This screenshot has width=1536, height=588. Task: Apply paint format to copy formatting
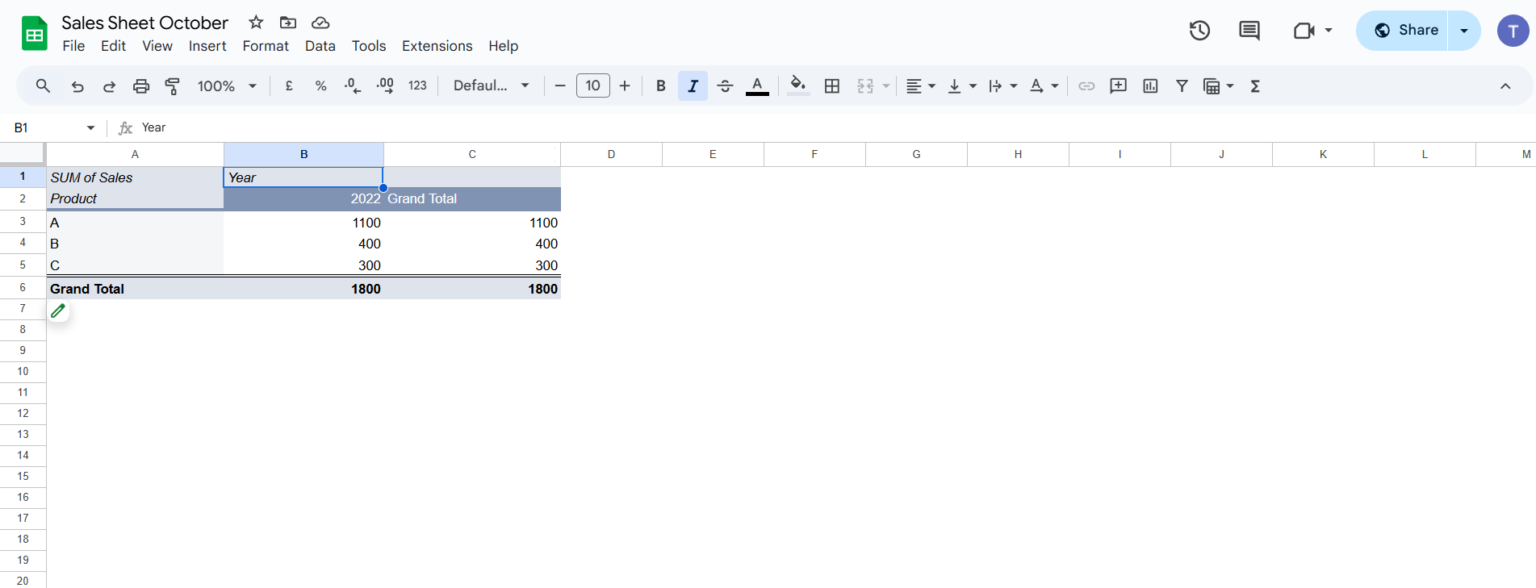click(172, 85)
